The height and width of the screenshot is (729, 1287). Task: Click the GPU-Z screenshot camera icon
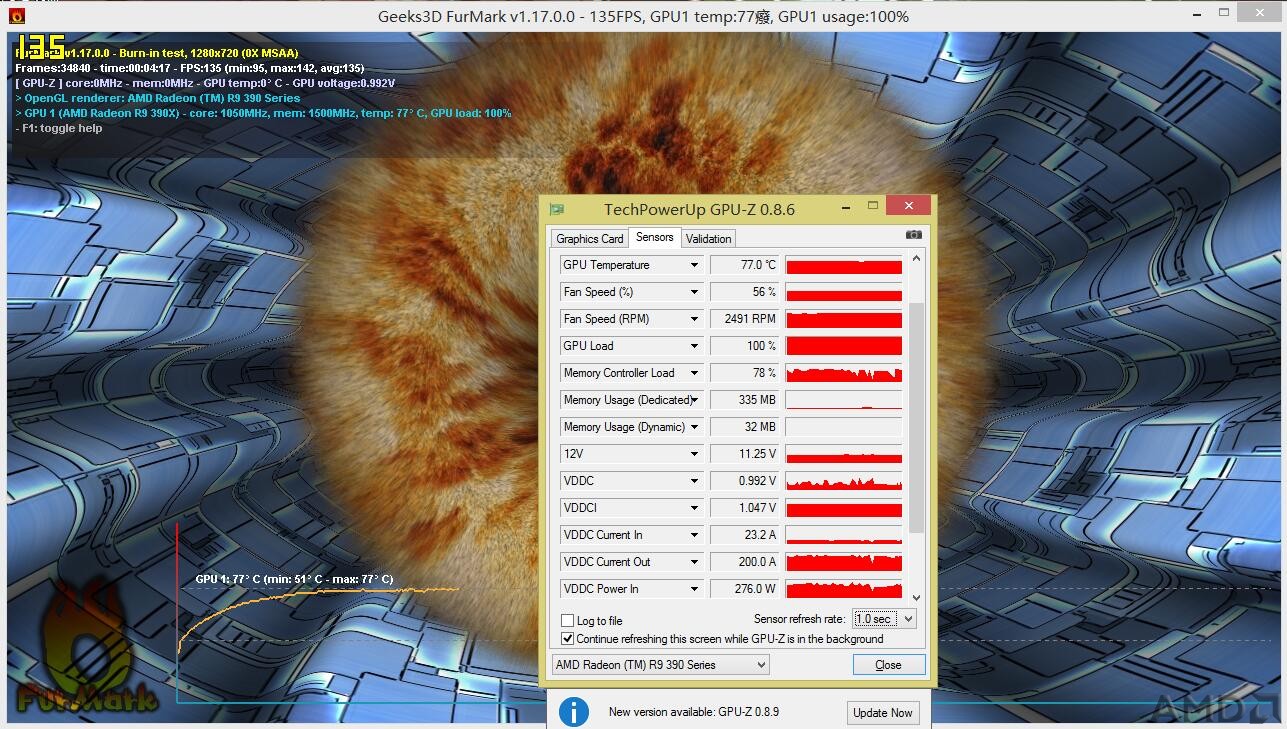click(913, 235)
